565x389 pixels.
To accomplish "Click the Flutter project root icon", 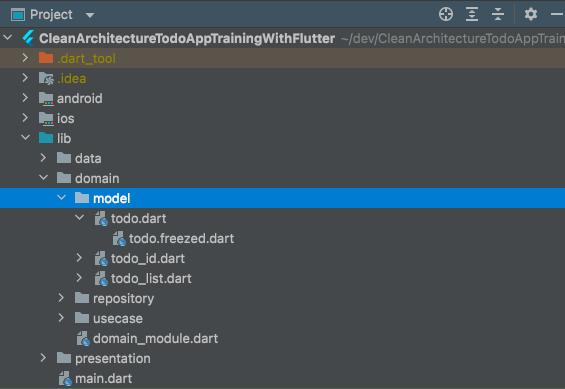I will pyautogui.click(x=28, y=38).
